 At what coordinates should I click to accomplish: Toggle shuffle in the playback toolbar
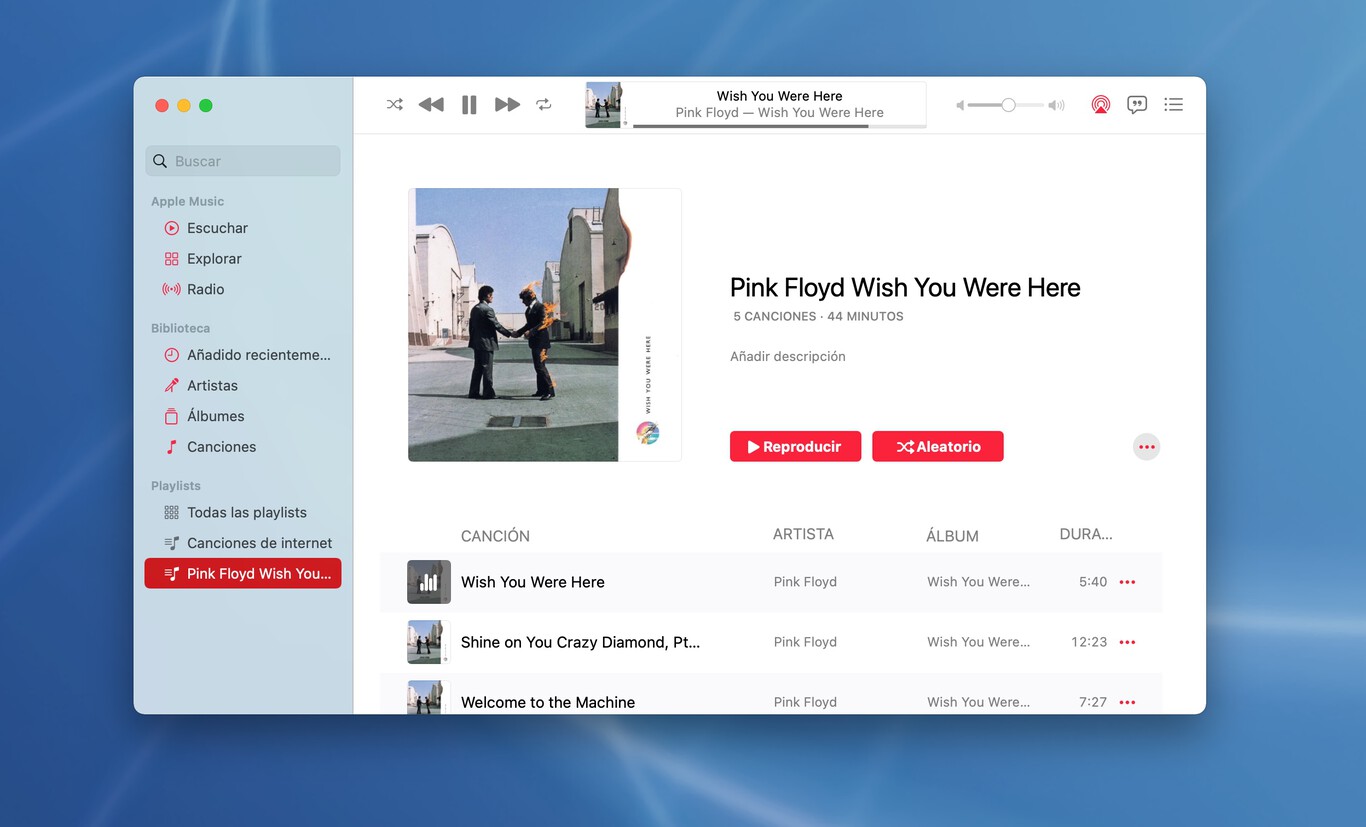click(395, 104)
